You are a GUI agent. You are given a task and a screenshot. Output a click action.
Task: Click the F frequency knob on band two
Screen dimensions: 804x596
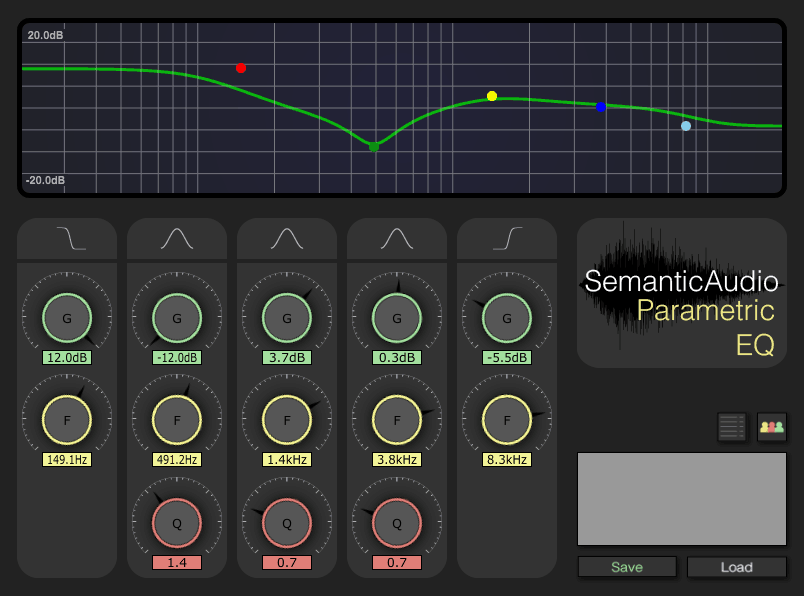click(x=176, y=419)
